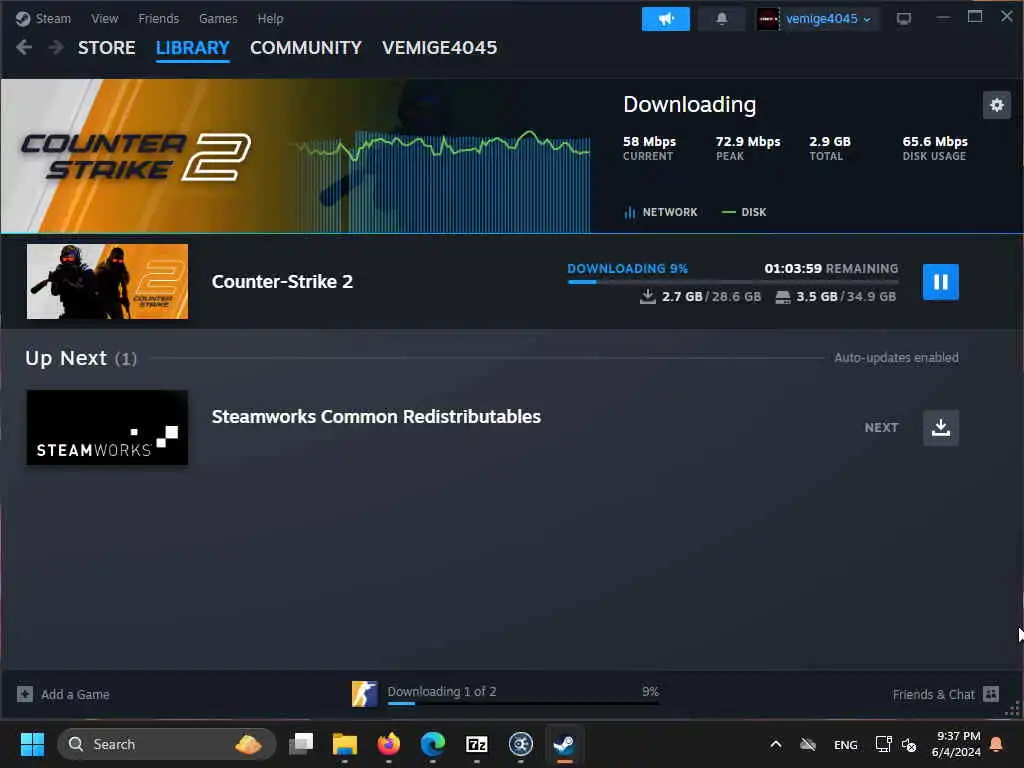Image resolution: width=1024 pixels, height=768 pixels.
Task: Go back with the left arrow
Action: (x=24, y=48)
